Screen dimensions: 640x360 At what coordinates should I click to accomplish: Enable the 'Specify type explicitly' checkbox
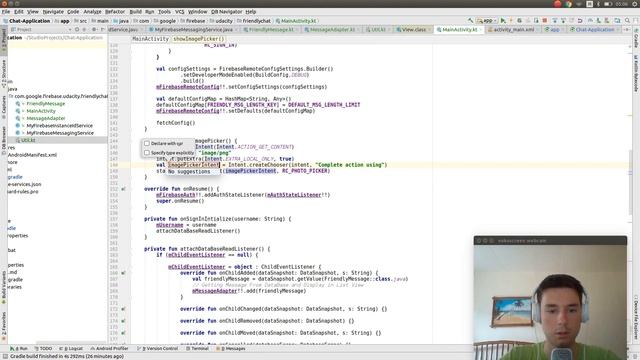pos(147,153)
